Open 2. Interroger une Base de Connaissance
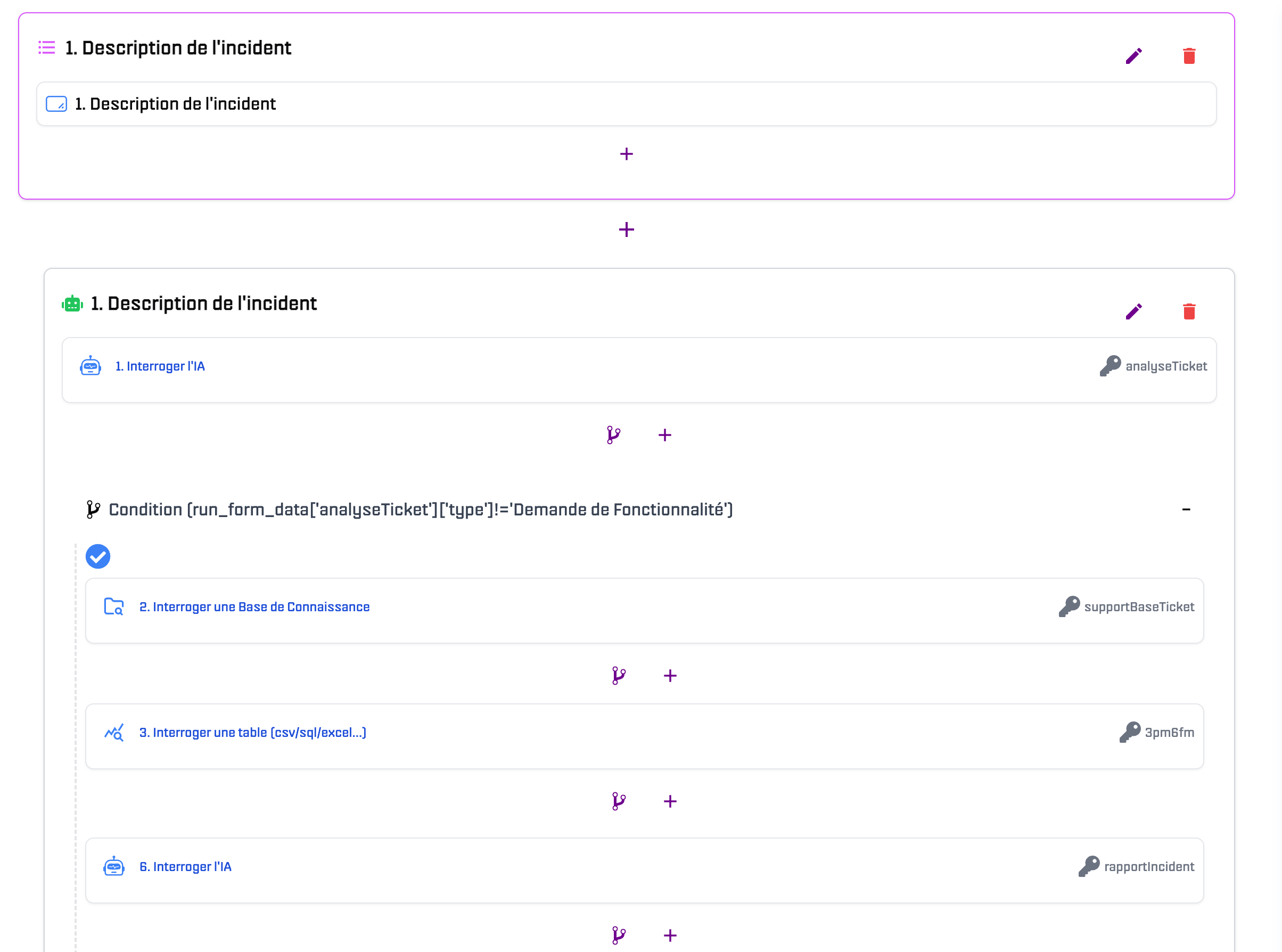 pos(254,607)
